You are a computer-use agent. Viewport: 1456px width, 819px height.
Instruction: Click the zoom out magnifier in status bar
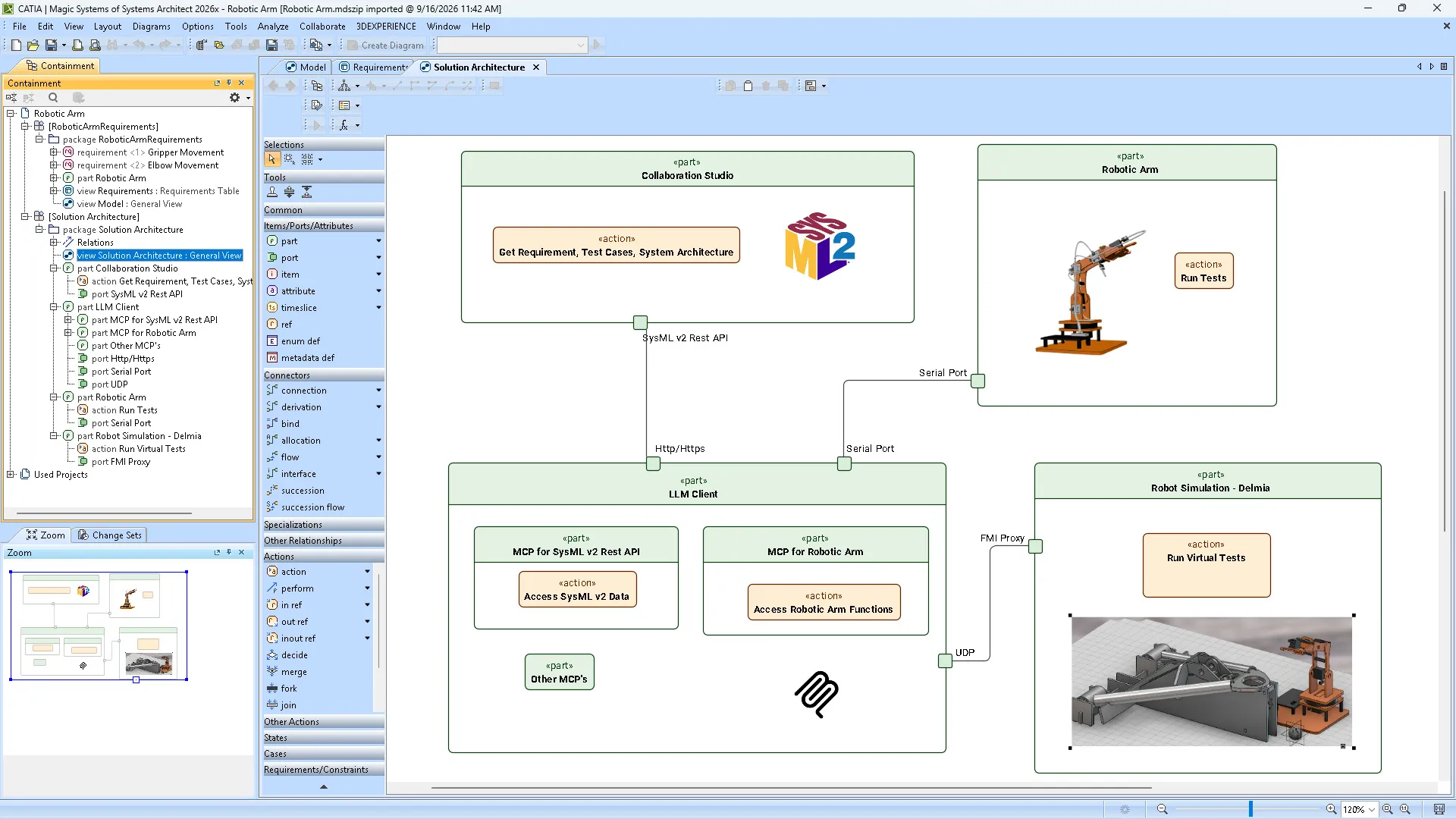(x=1162, y=809)
